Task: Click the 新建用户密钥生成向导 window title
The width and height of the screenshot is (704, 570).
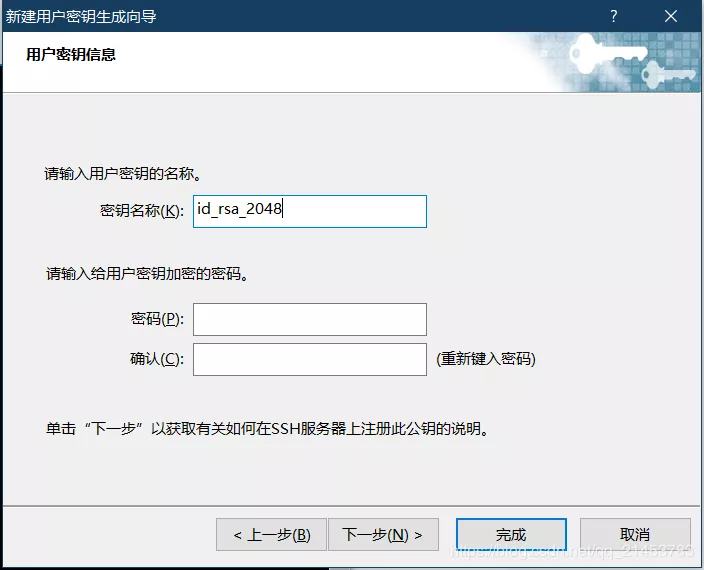Action: tap(80, 17)
